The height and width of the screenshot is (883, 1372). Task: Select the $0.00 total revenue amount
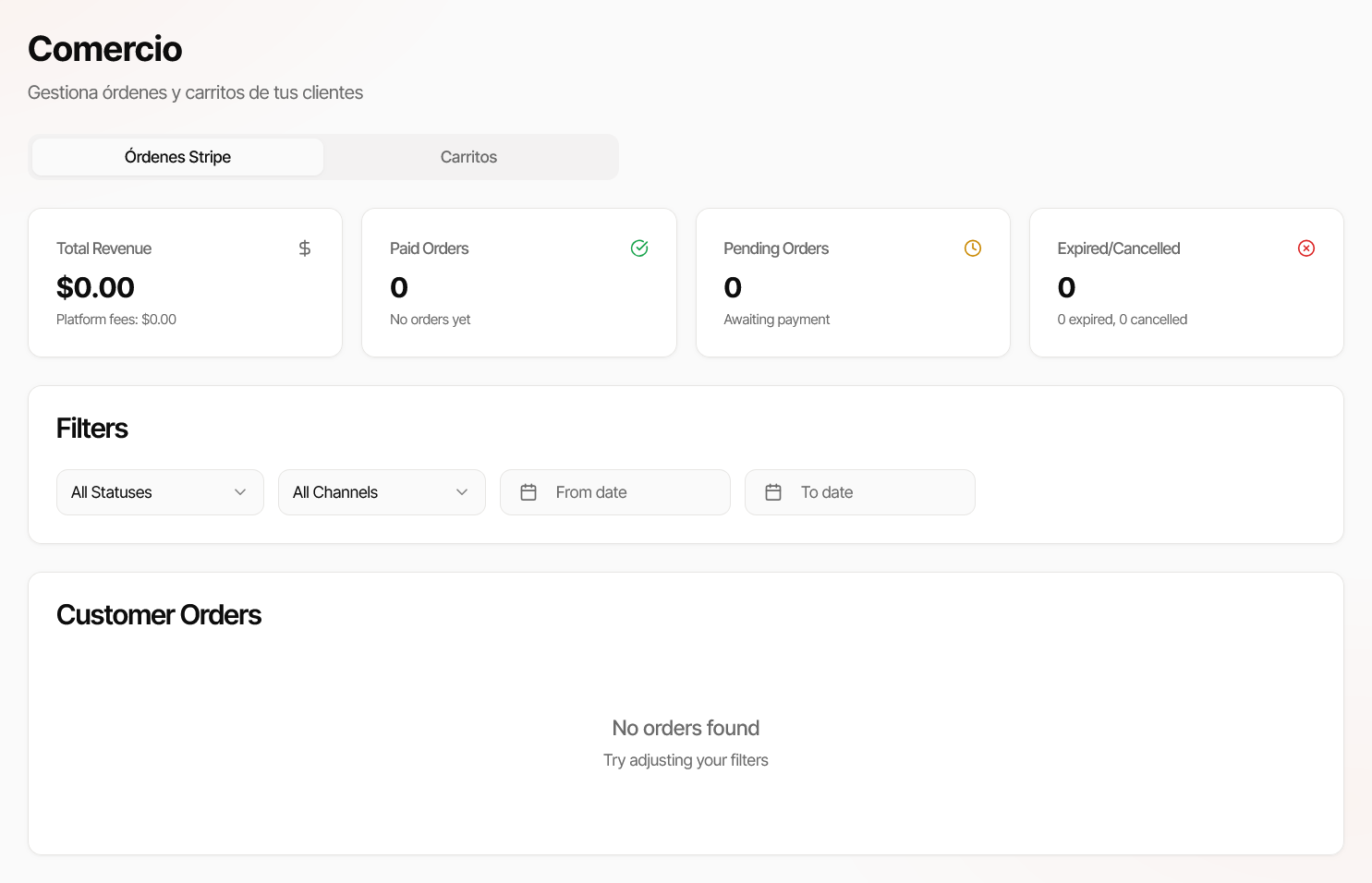(95, 287)
